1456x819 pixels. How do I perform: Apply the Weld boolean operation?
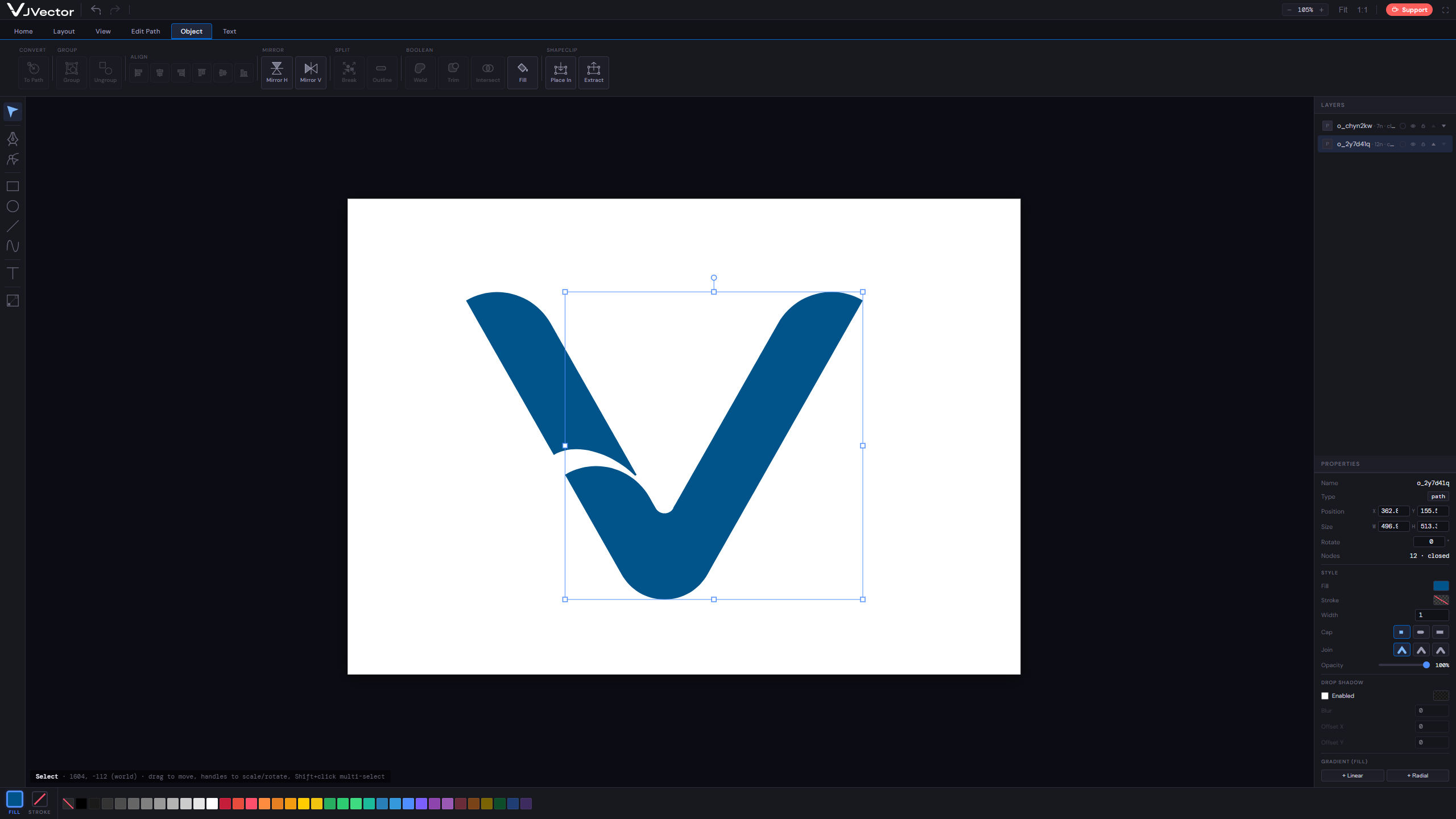(x=420, y=72)
